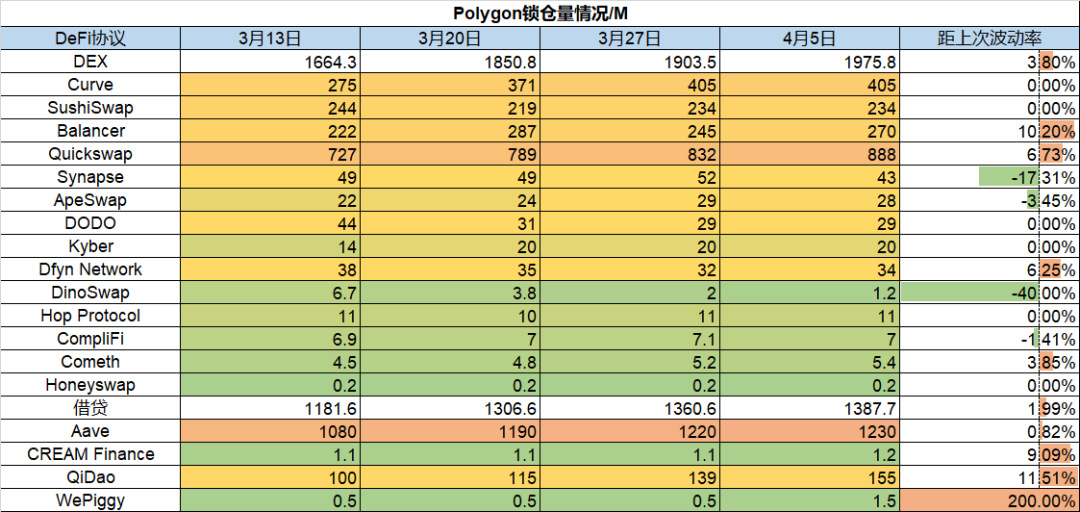Select the title cell Polygon锁仓量情况/M
The image size is (1080, 512).
click(540, 12)
